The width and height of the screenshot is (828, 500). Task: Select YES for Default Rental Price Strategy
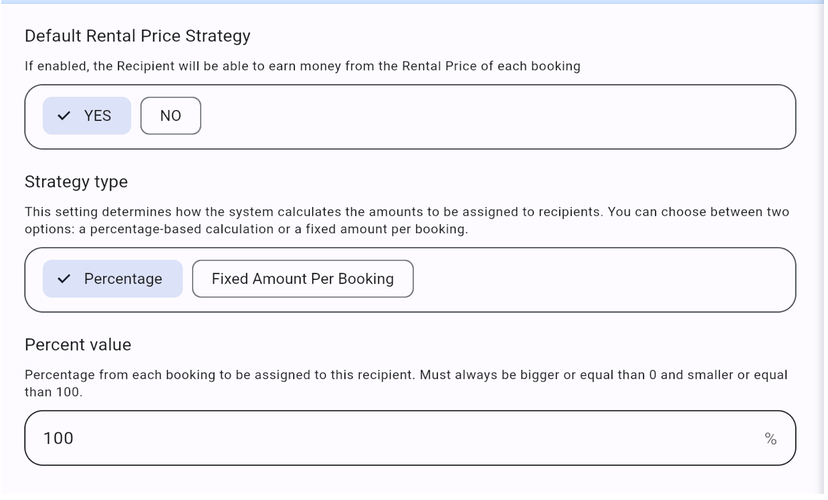click(86, 116)
